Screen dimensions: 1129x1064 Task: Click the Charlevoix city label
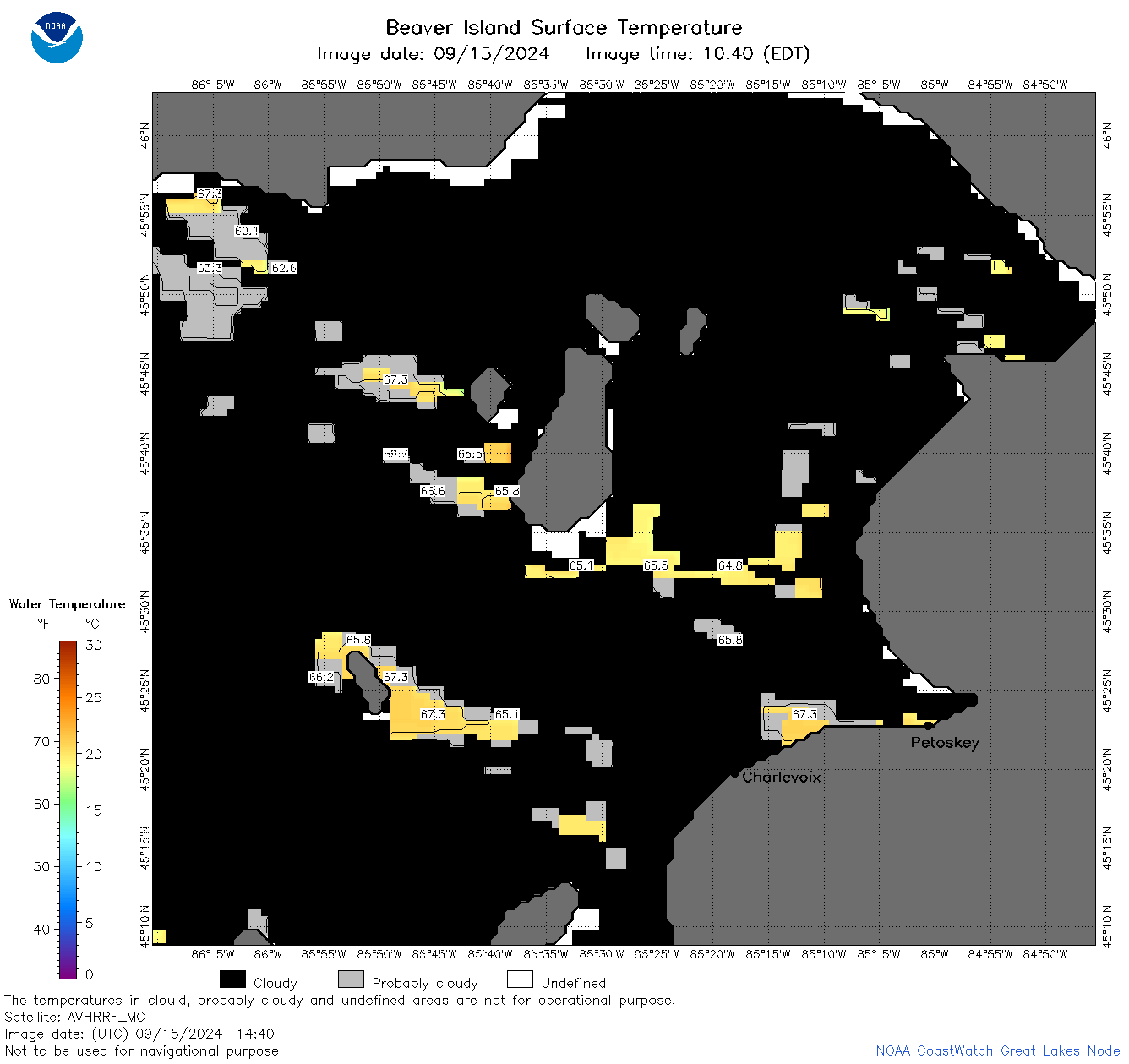tap(781, 777)
